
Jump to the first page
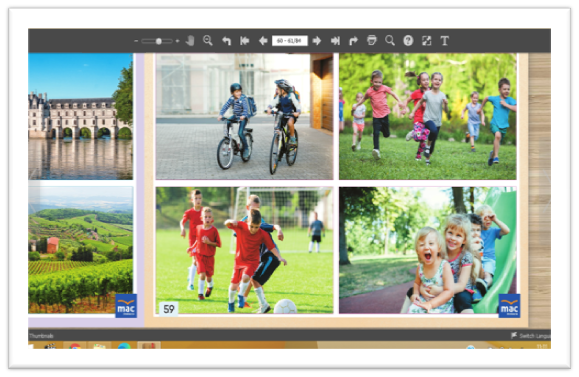(244, 41)
